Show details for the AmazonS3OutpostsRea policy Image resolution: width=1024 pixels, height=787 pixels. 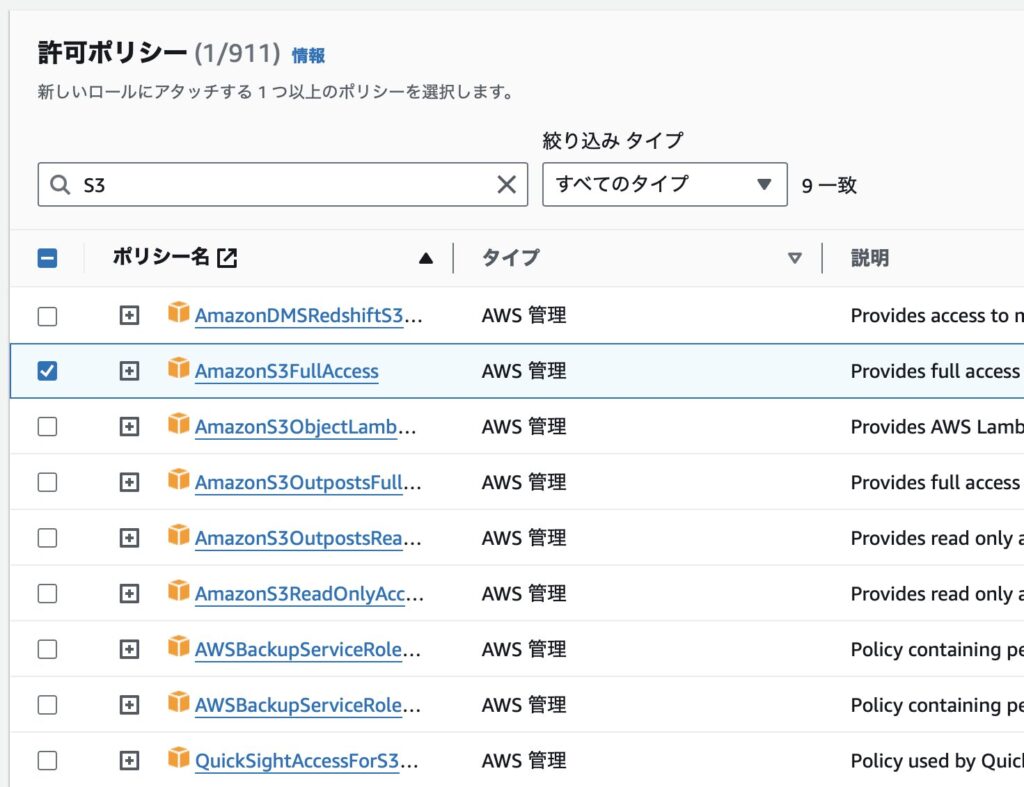coord(129,538)
